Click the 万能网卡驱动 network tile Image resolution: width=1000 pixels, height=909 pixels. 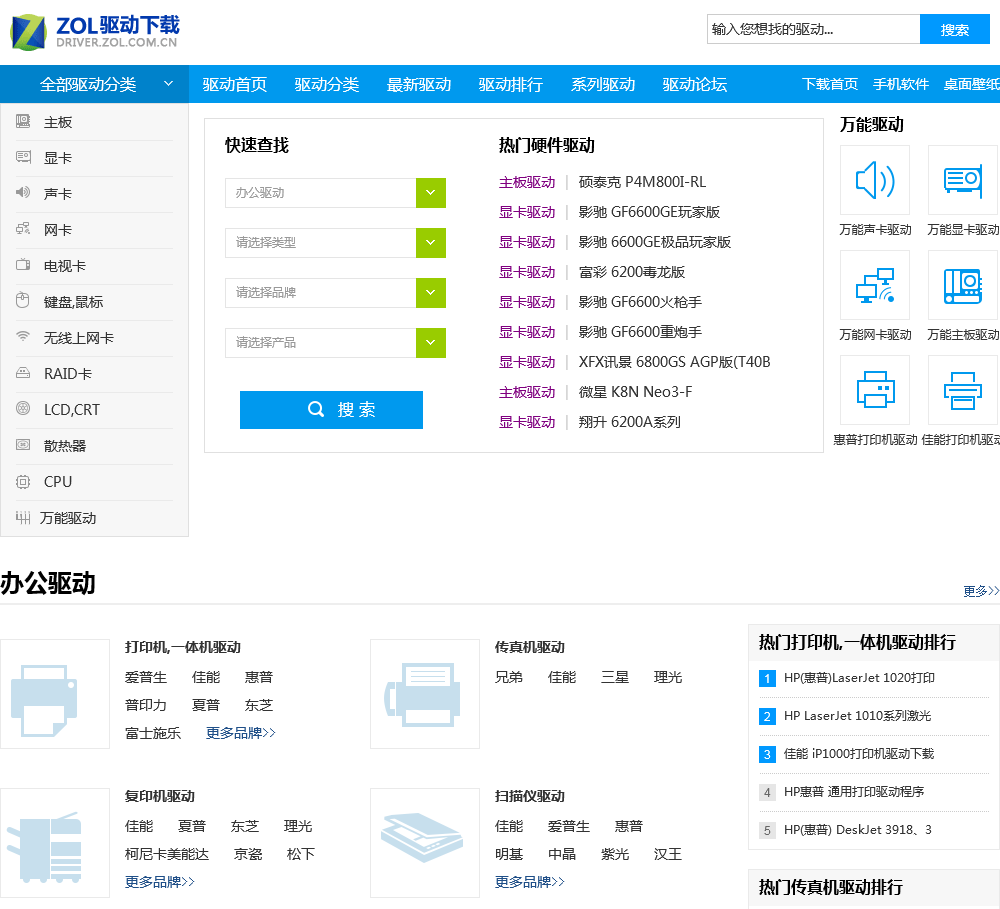pyautogui.click(x=875, y=285)
